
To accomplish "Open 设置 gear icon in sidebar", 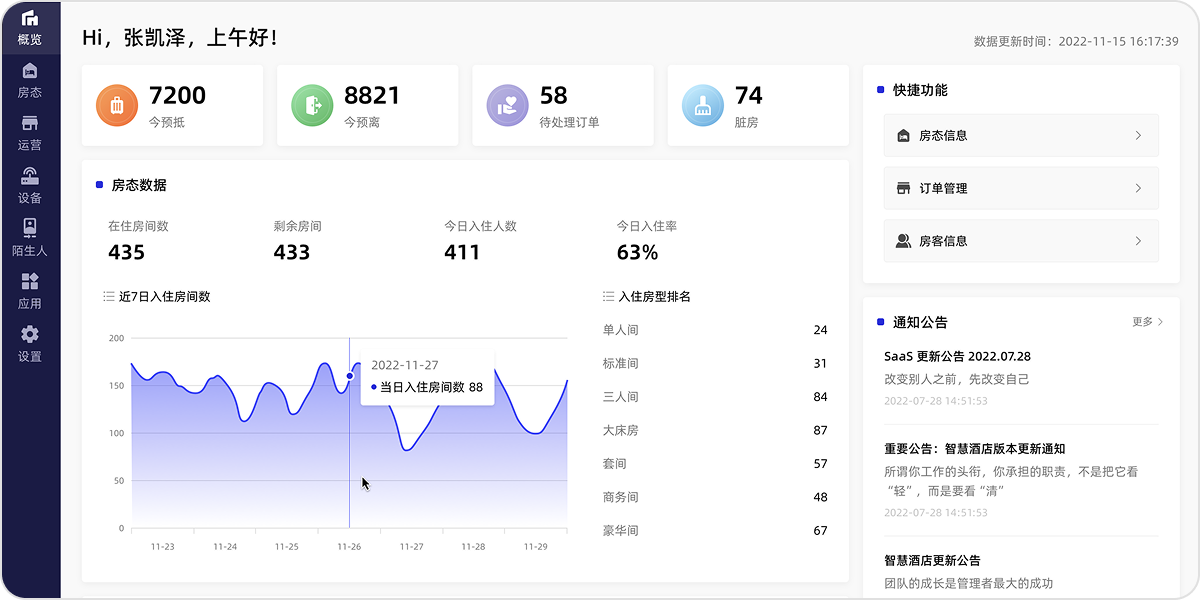I will [30, 335].
